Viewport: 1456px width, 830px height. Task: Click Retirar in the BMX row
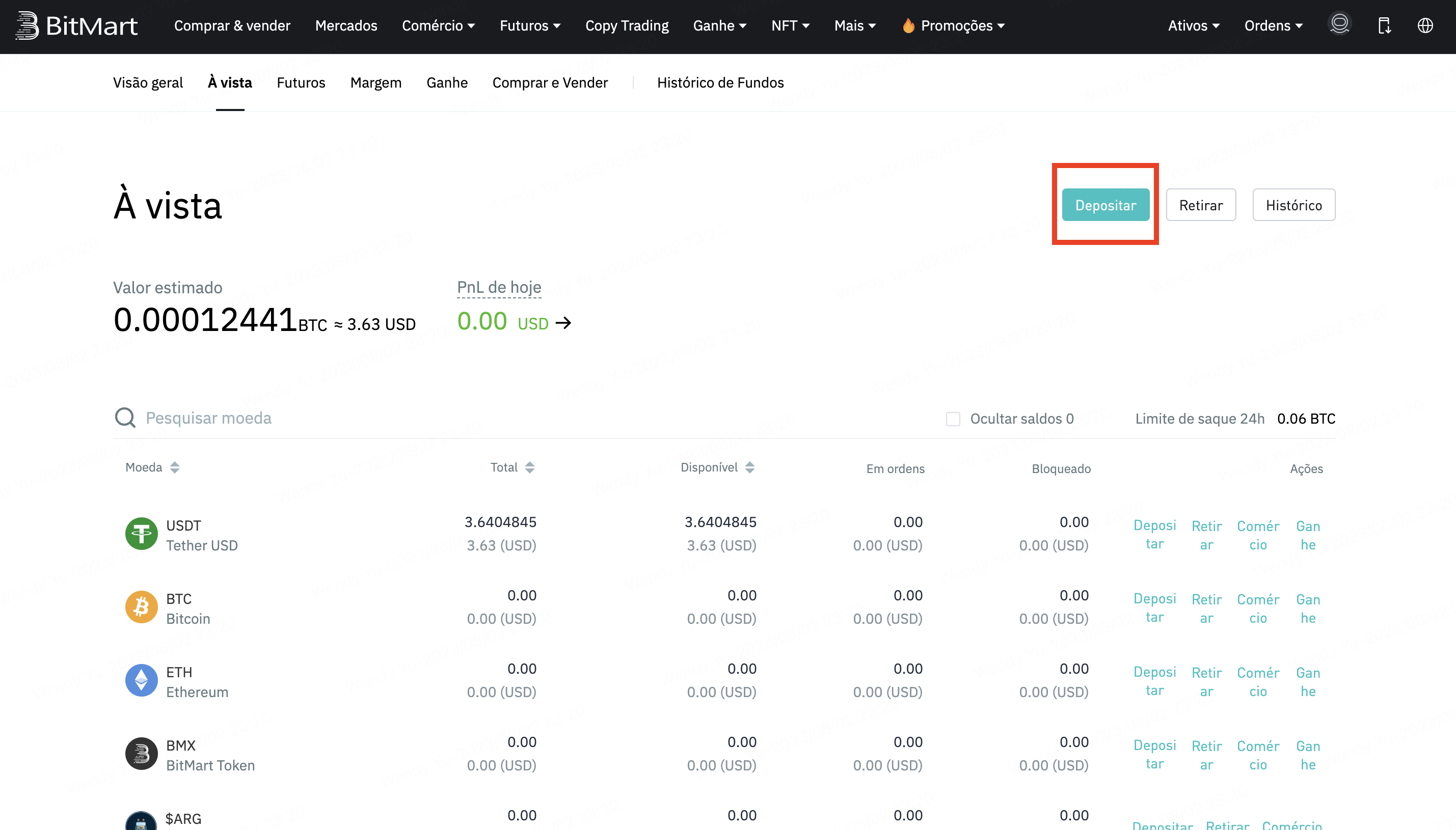click(1207, 755)
